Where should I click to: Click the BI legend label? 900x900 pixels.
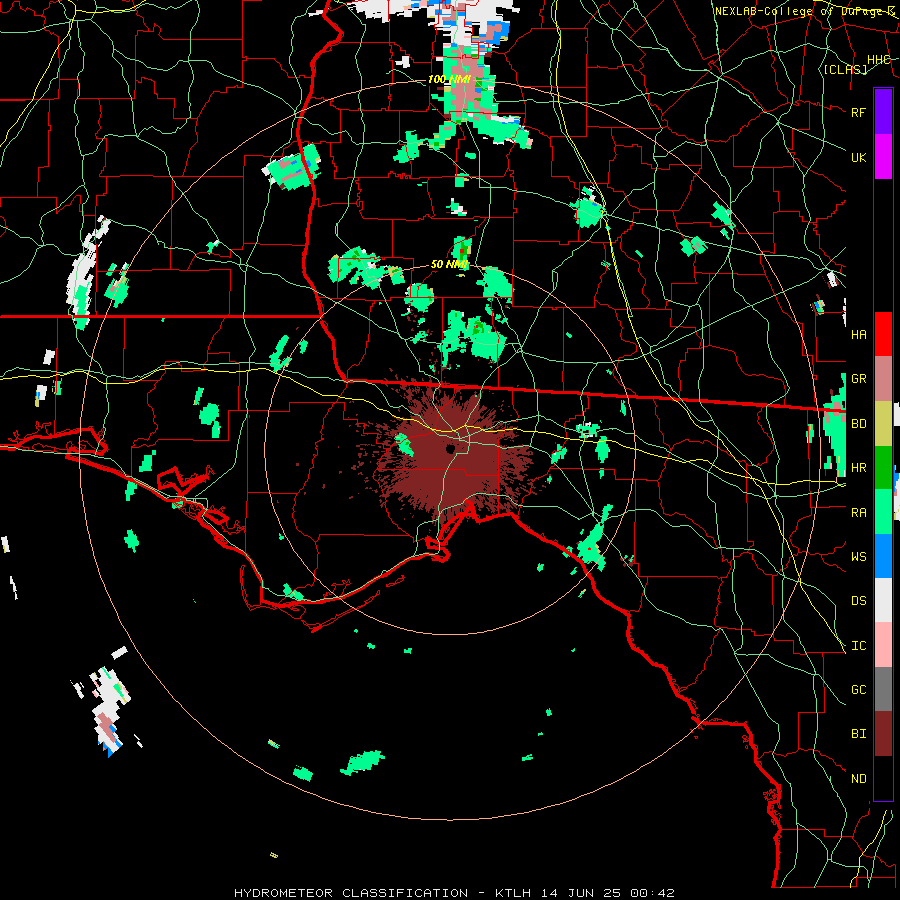click(858, 734)
